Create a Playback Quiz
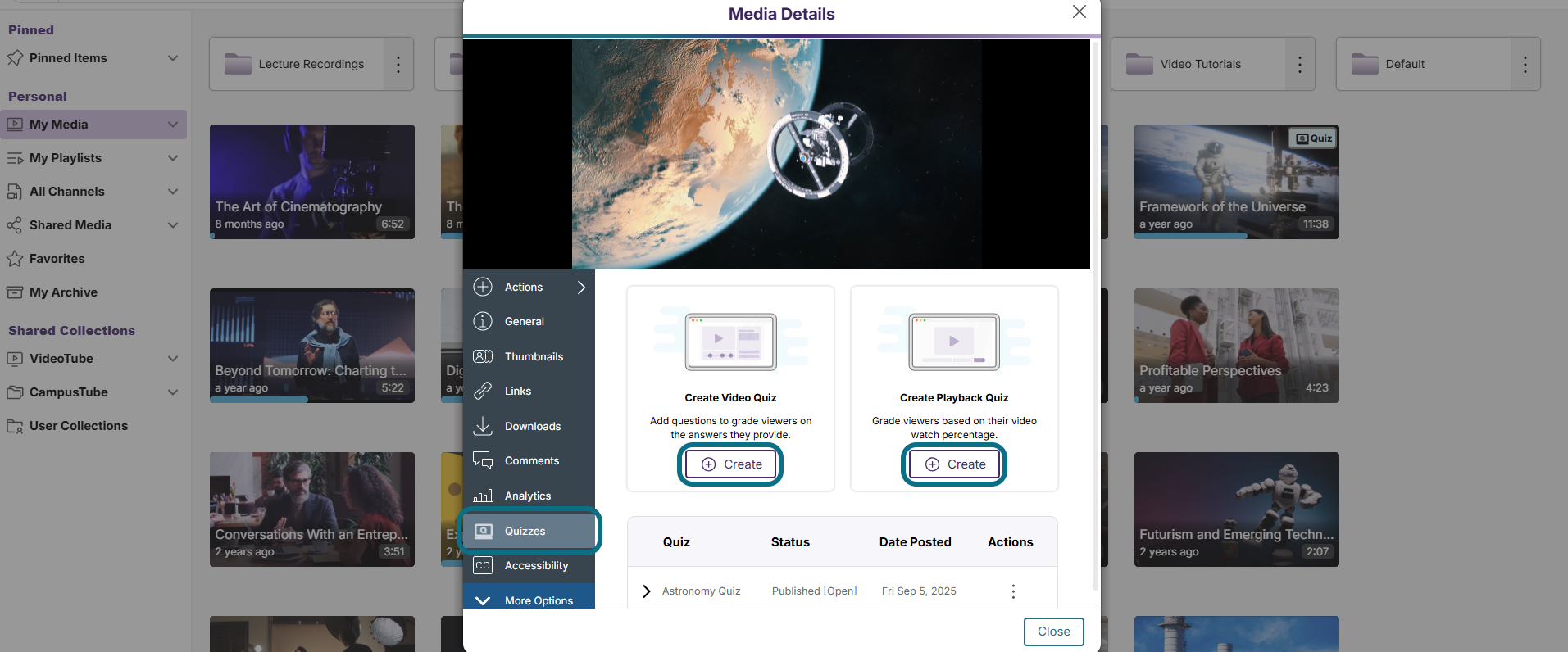Viewport: 1568px width, 652px height. coord(954,464)
